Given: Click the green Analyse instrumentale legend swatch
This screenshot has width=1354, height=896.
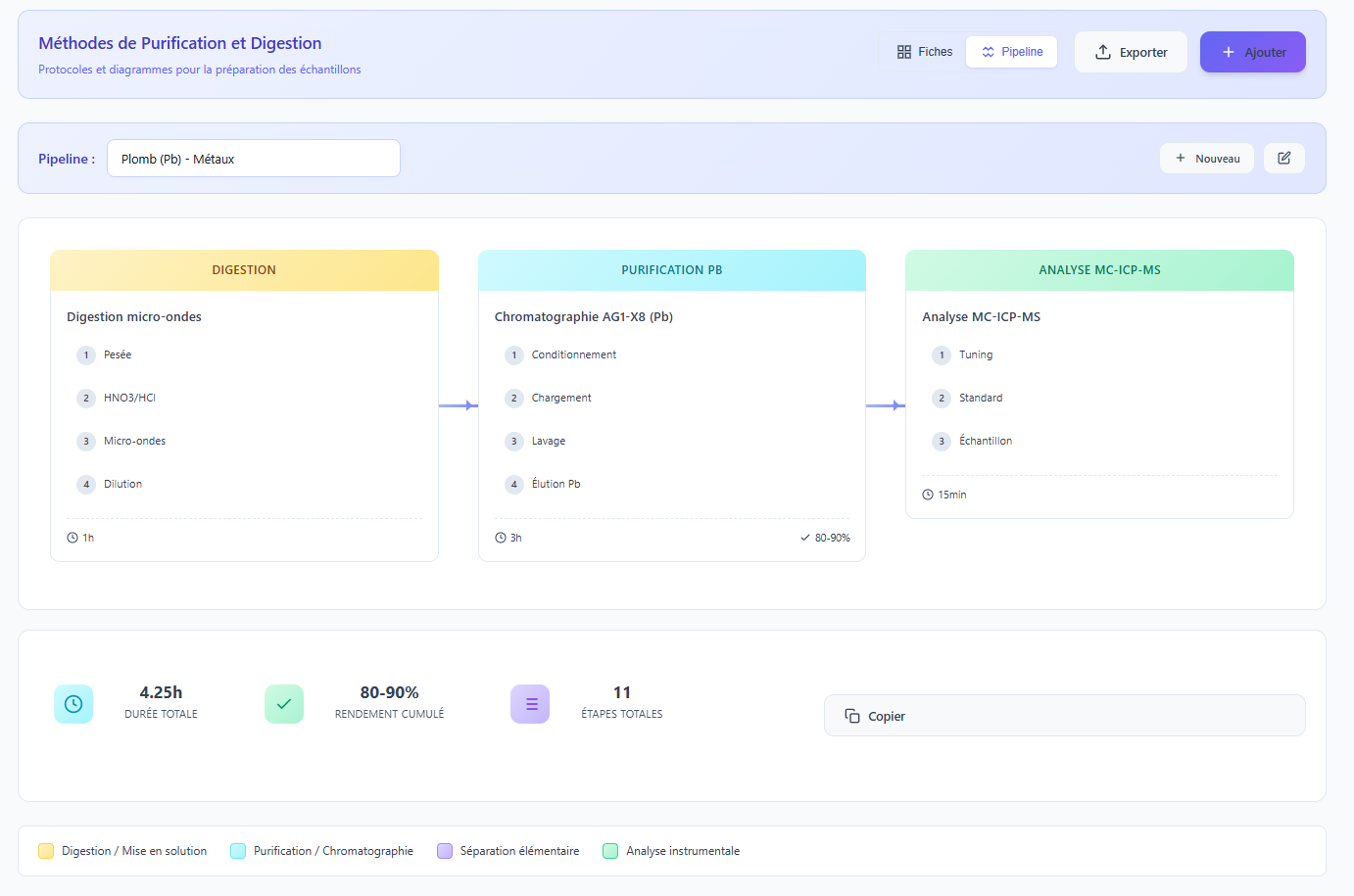Looking at the screenshot, I should [x=610, y=851].
